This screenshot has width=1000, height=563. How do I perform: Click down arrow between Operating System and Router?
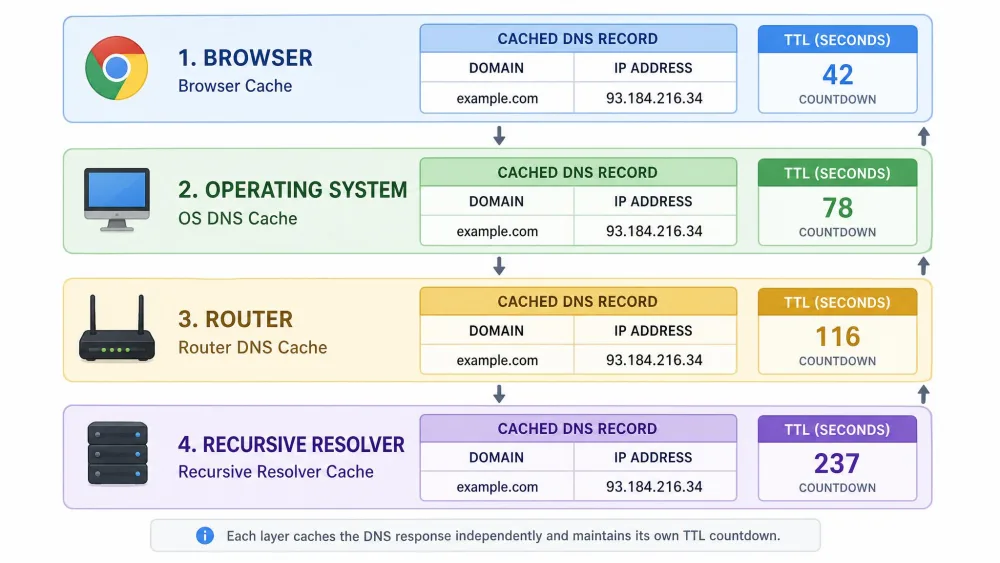(x=499, y=265)
